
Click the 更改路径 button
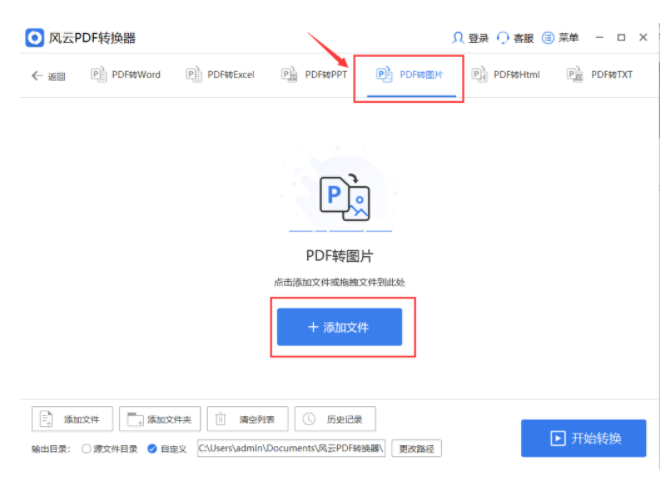coord(416,448)
